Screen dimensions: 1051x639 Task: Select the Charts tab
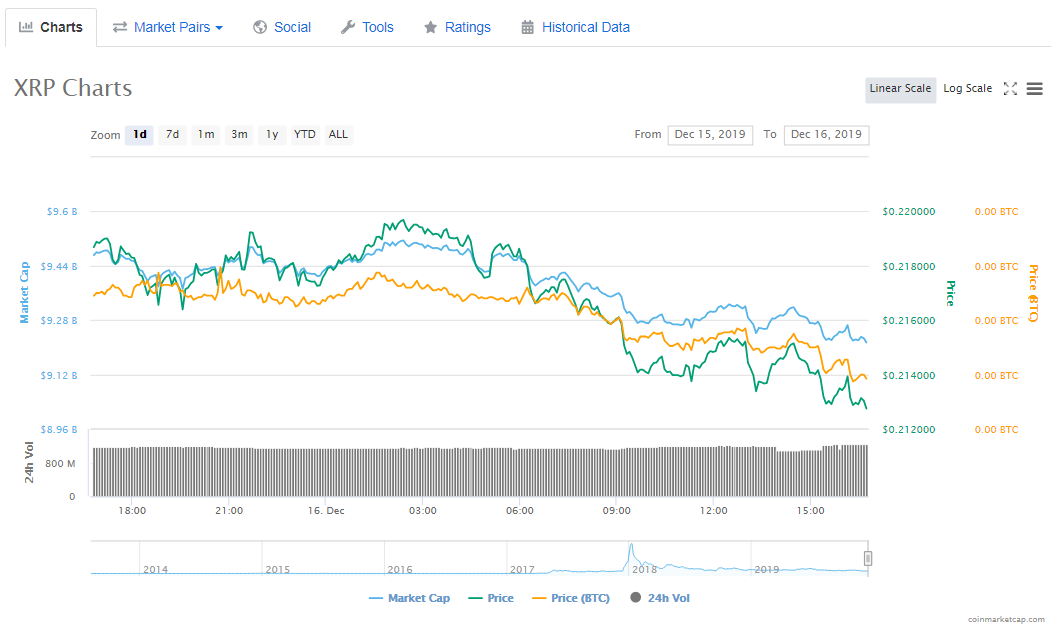51,27
